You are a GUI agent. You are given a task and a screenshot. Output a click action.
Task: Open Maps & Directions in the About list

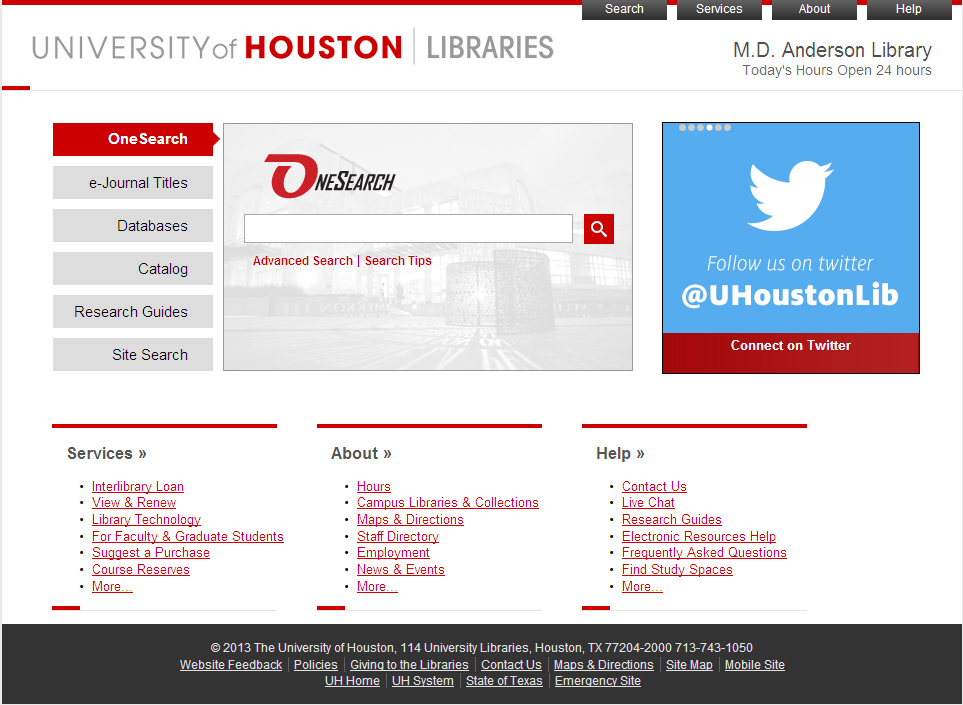tap(410, 520)
